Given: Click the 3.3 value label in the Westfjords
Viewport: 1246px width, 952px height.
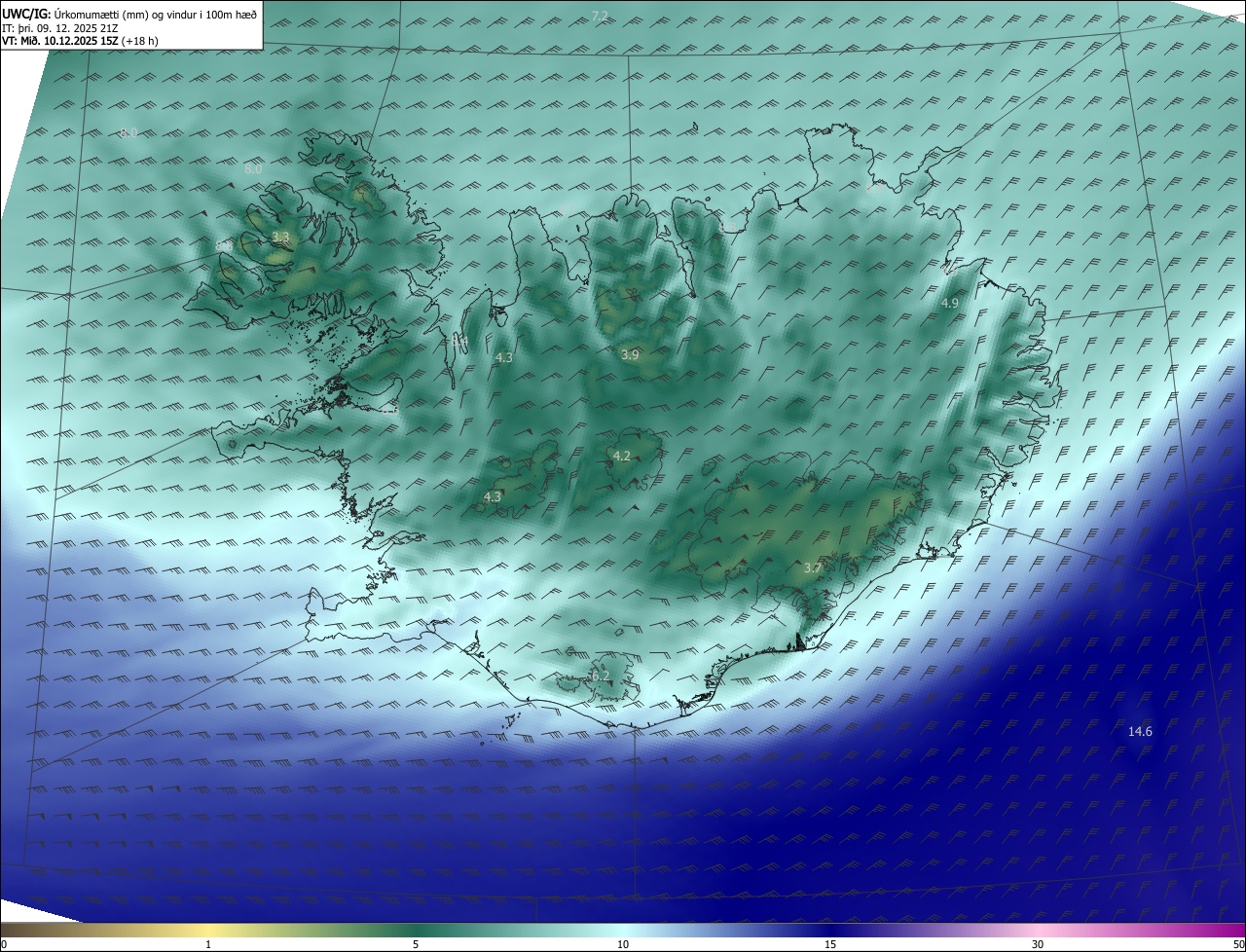Looking at the screenshot, I should pyautogui.click(x=280, y=237).
